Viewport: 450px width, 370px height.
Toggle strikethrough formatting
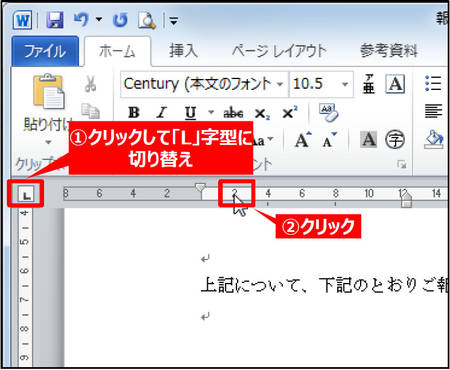click(x=233, y=113)
